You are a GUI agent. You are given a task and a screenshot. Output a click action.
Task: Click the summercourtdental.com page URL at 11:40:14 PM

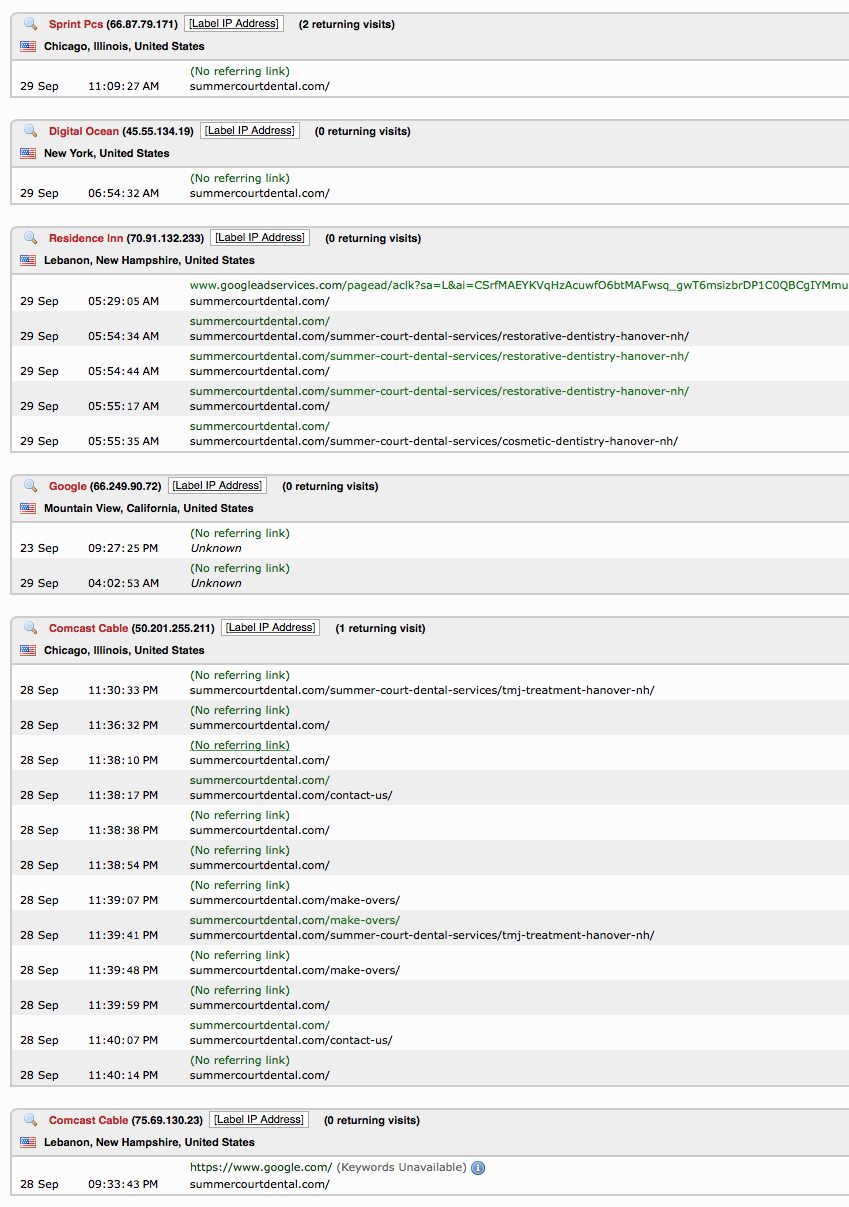(x=260, y=1075)
